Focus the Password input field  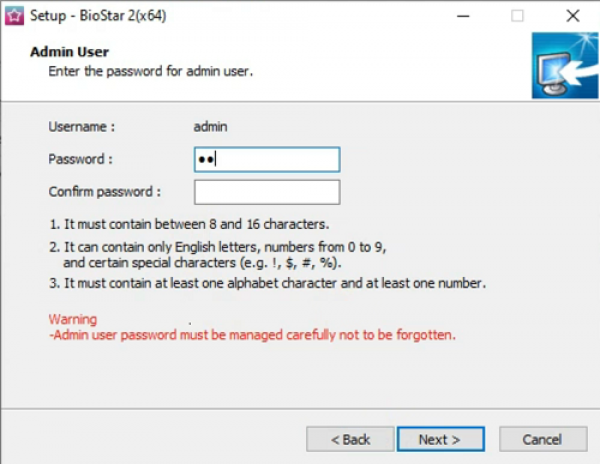pos(267,160)
